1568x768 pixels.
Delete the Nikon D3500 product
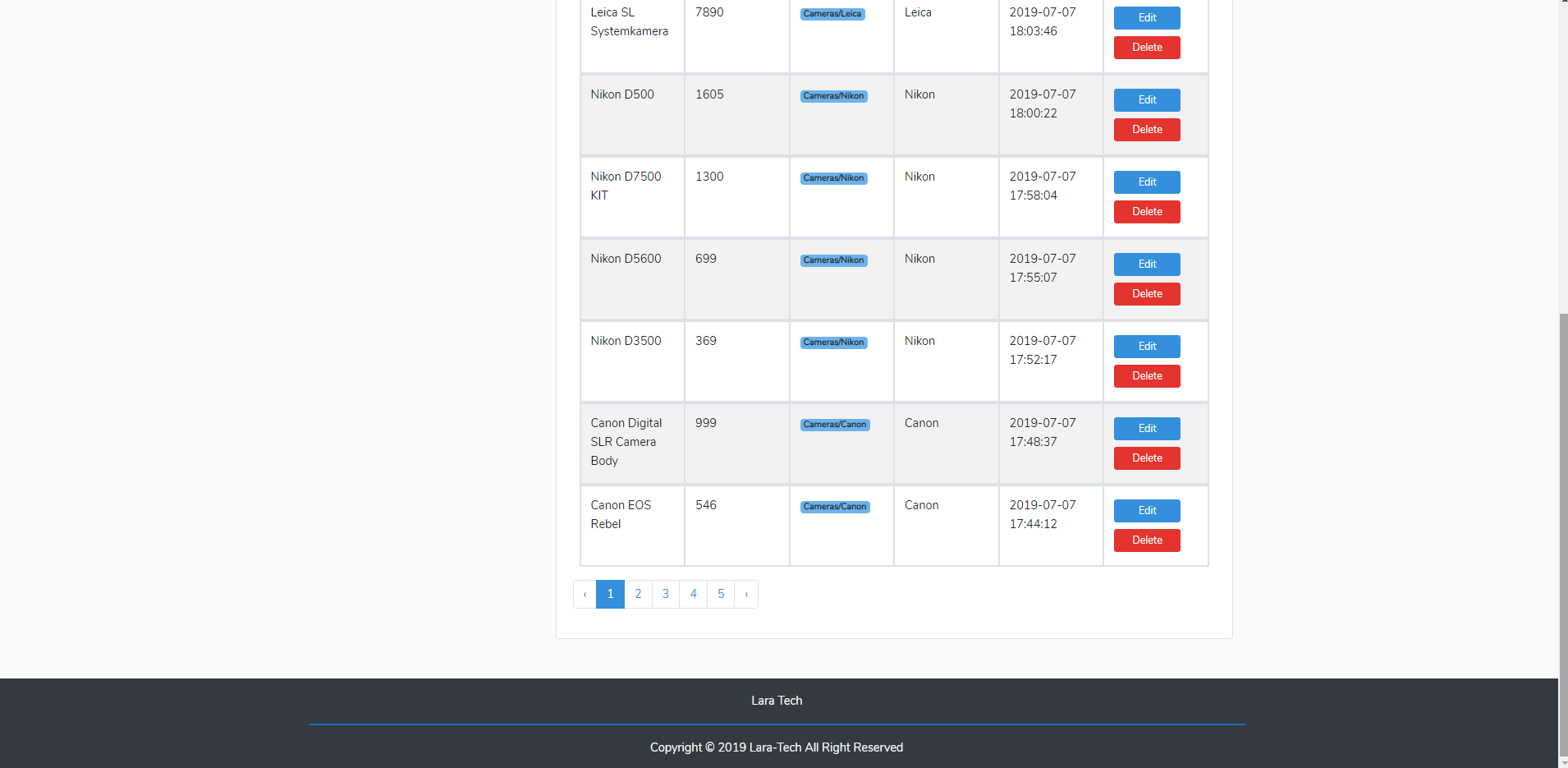(1147, 376)
